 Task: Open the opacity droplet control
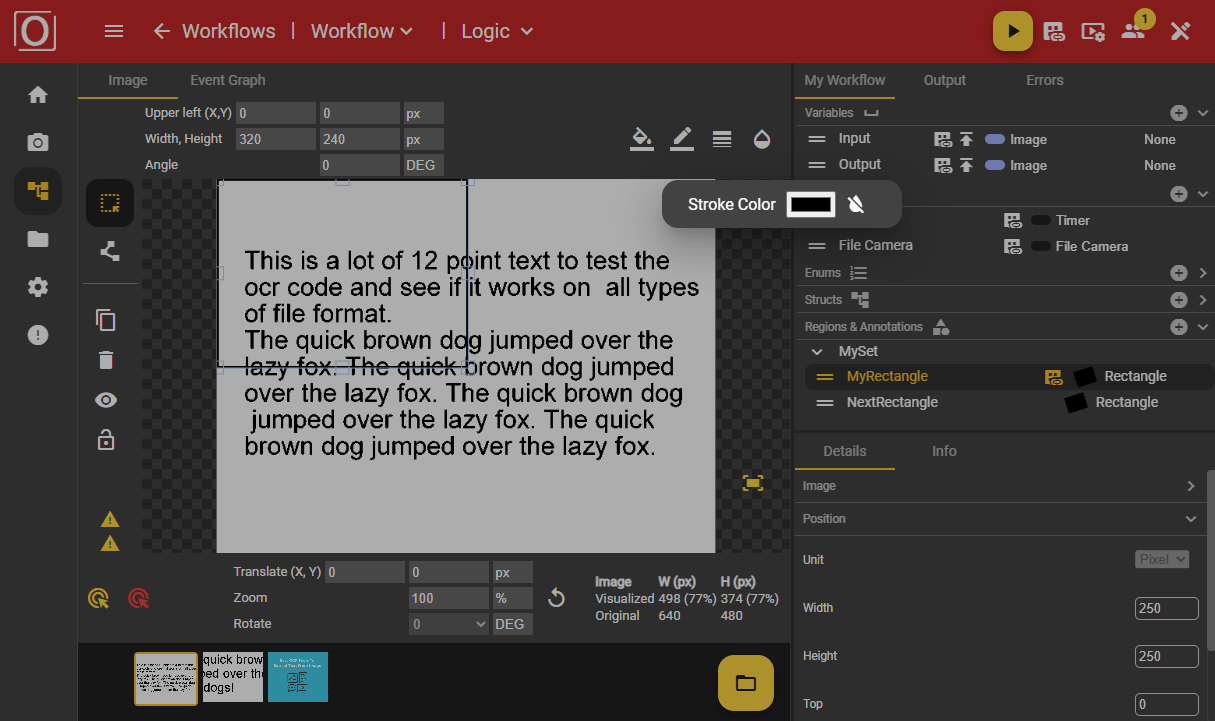(761, 138)
